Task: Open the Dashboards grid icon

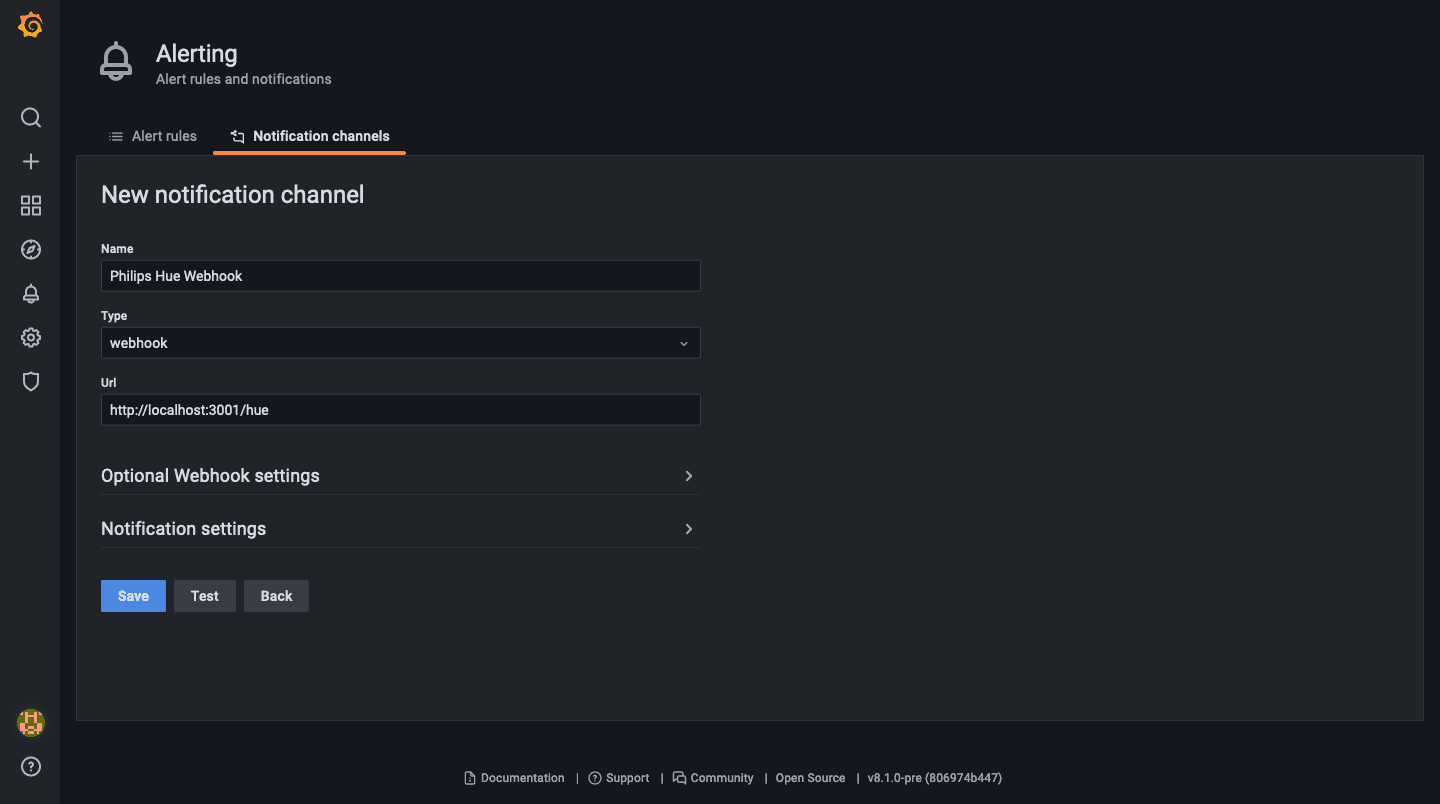Action: tap(30, 206)
